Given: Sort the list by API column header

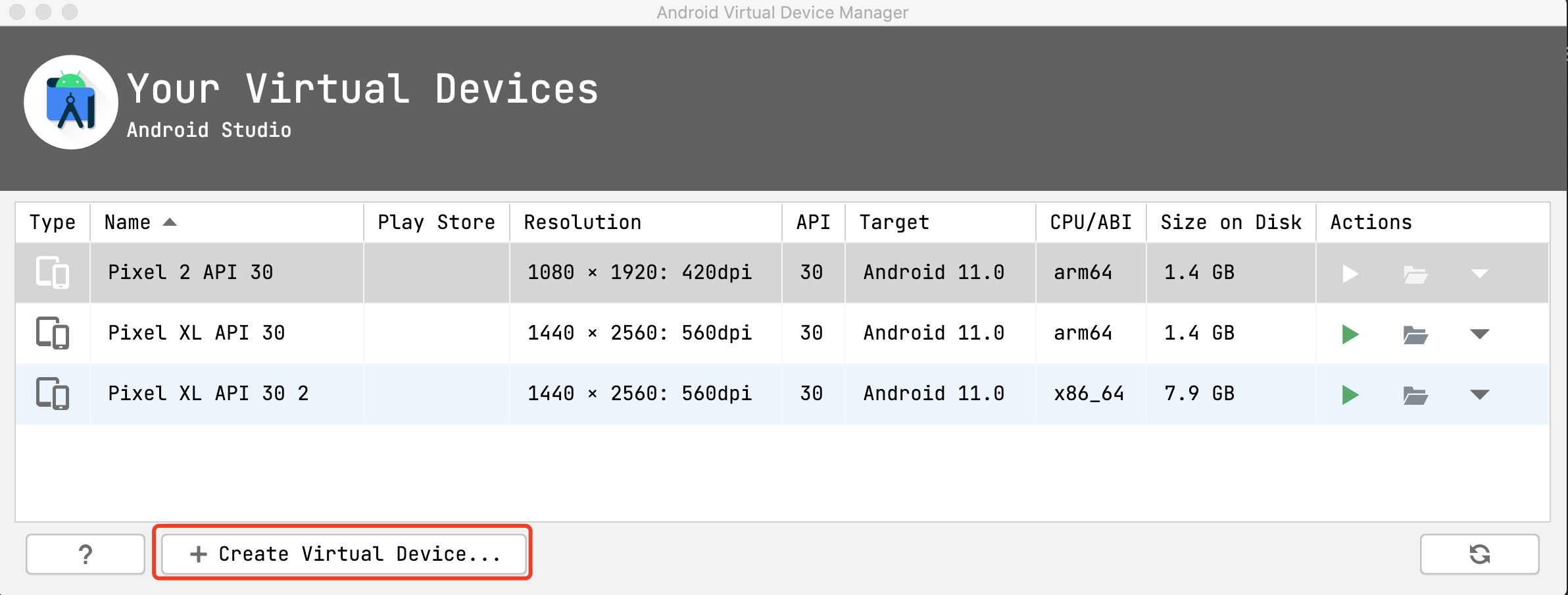Looking at the screenshot, I should tap(813, 222).
